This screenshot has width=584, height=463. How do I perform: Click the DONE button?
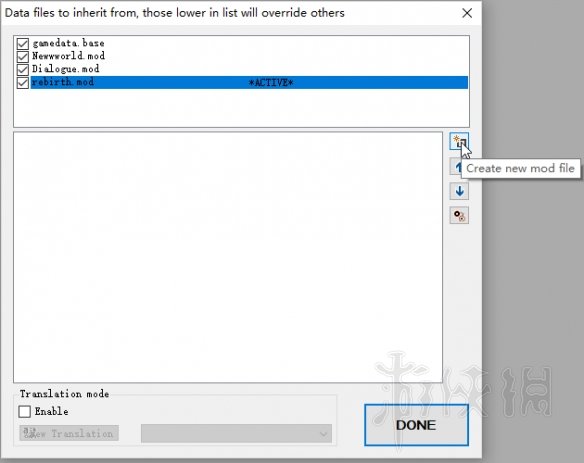pos(416,425)
